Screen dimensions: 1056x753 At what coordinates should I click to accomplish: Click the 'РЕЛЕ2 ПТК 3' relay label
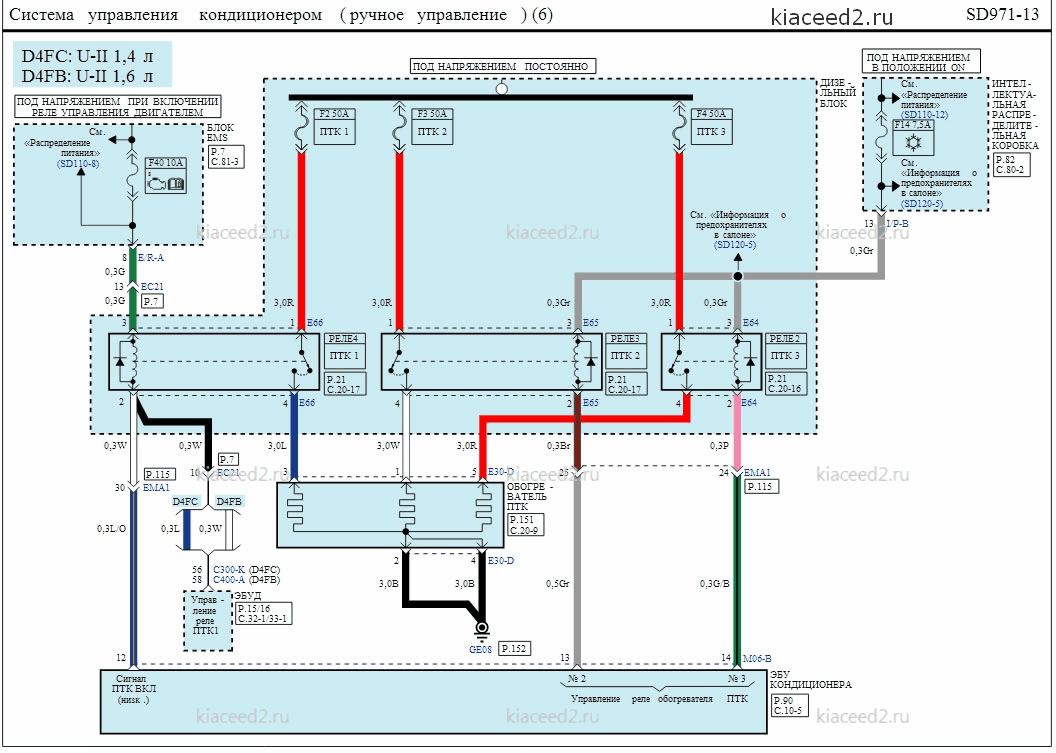click(x=786, y=350)
